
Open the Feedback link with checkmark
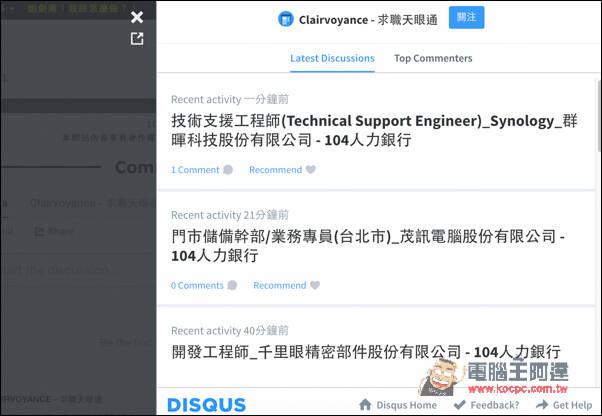tap(486, 405)
